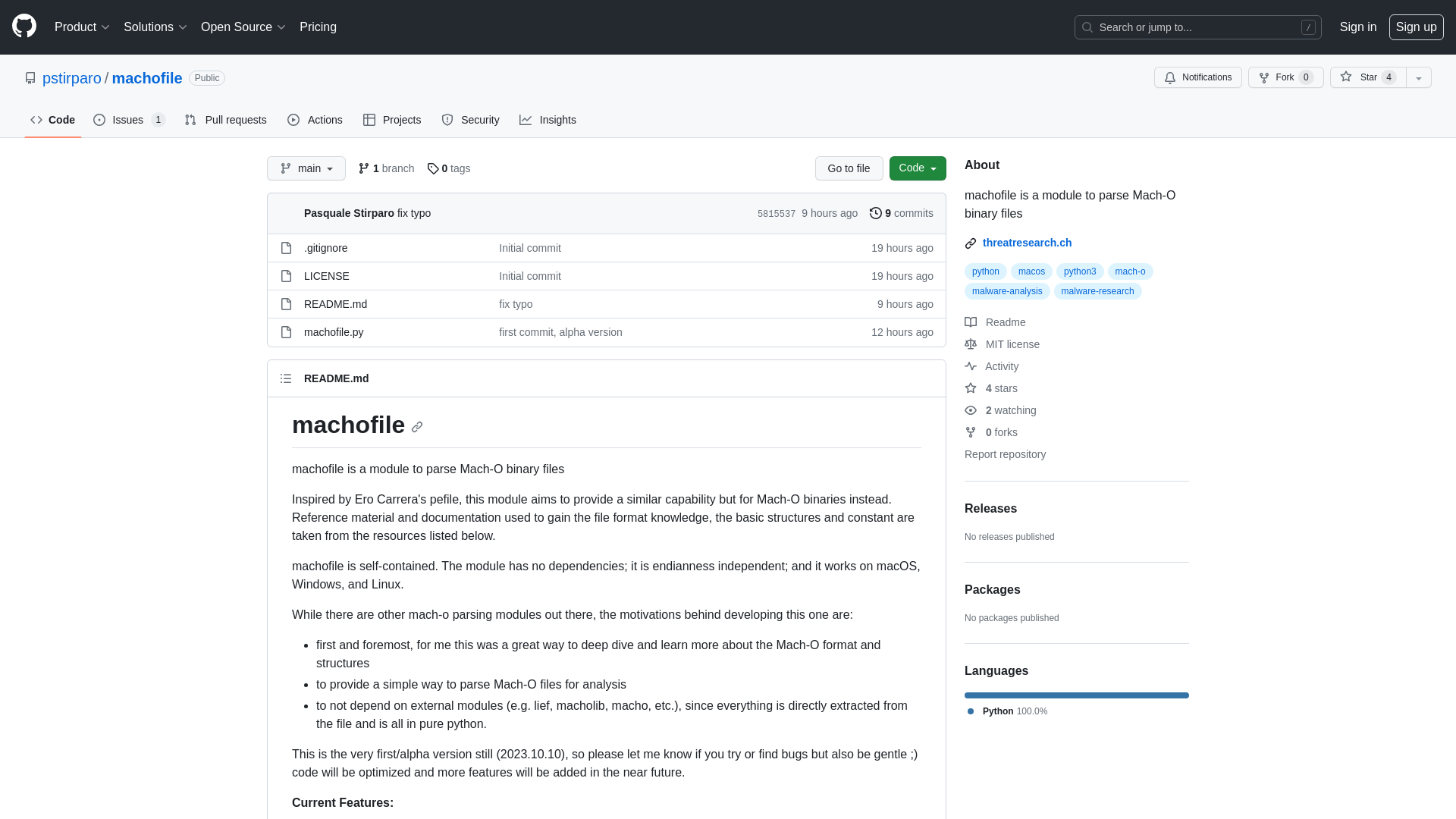
Task: Open the Pull requests tab
Action: click(x=226, y=120)
